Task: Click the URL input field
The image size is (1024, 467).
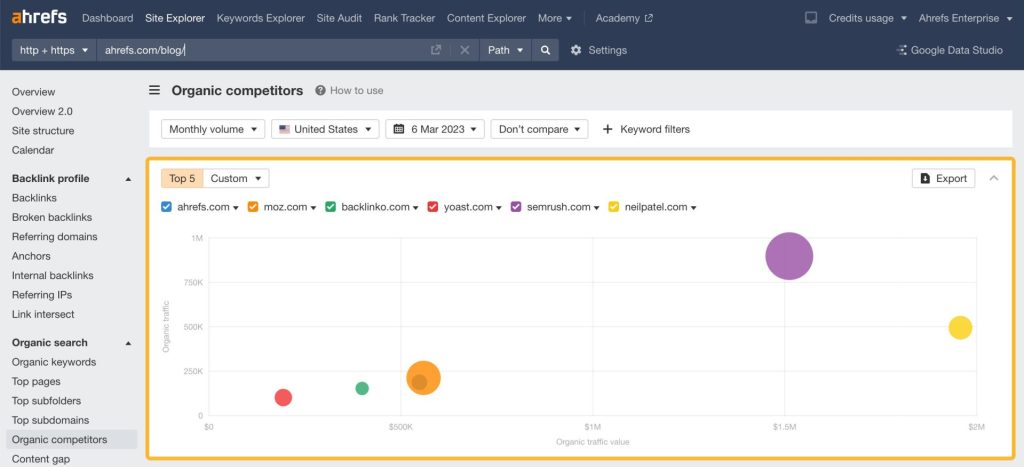Action: 261,50
